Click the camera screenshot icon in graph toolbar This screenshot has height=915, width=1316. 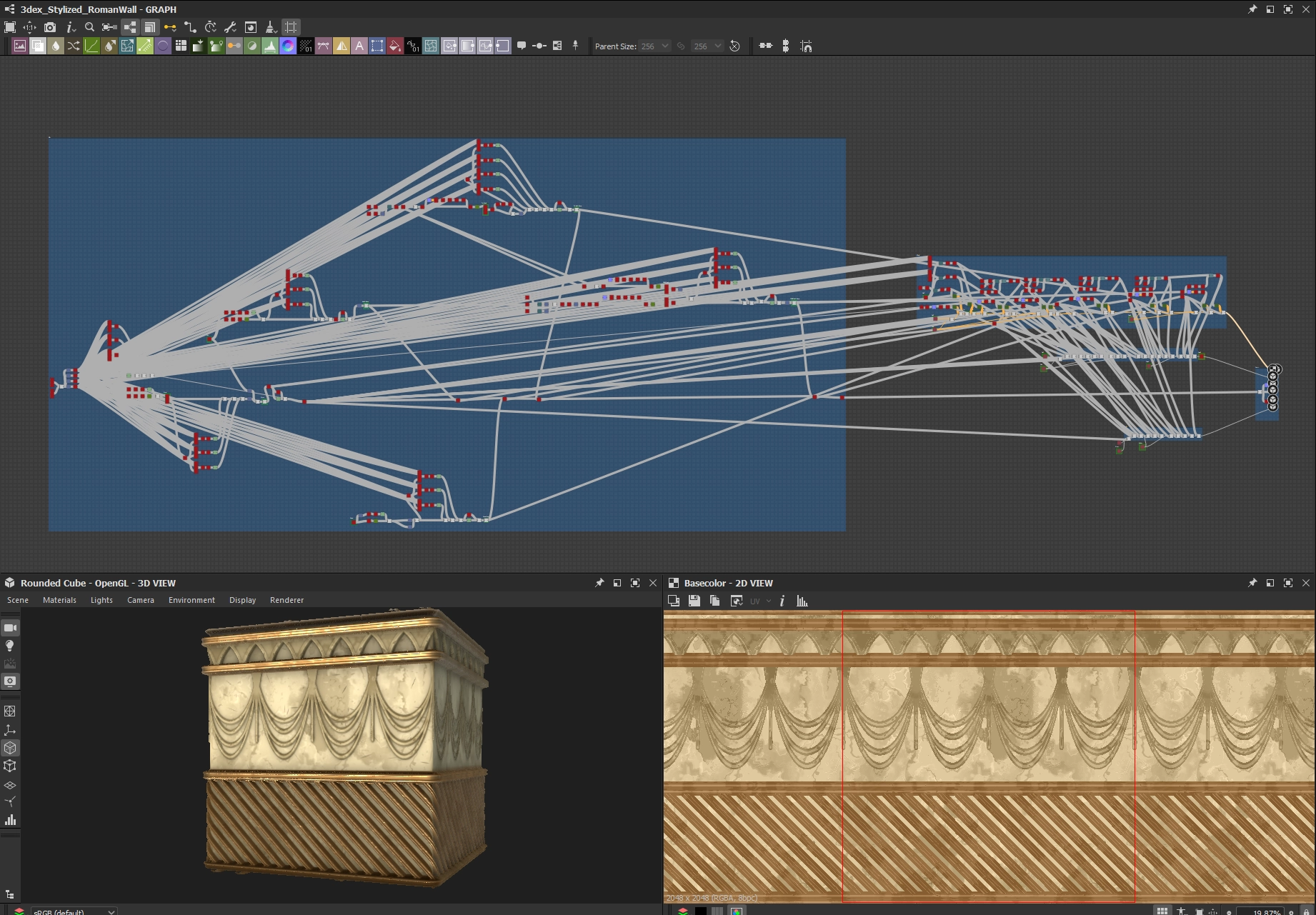(50, 27)
